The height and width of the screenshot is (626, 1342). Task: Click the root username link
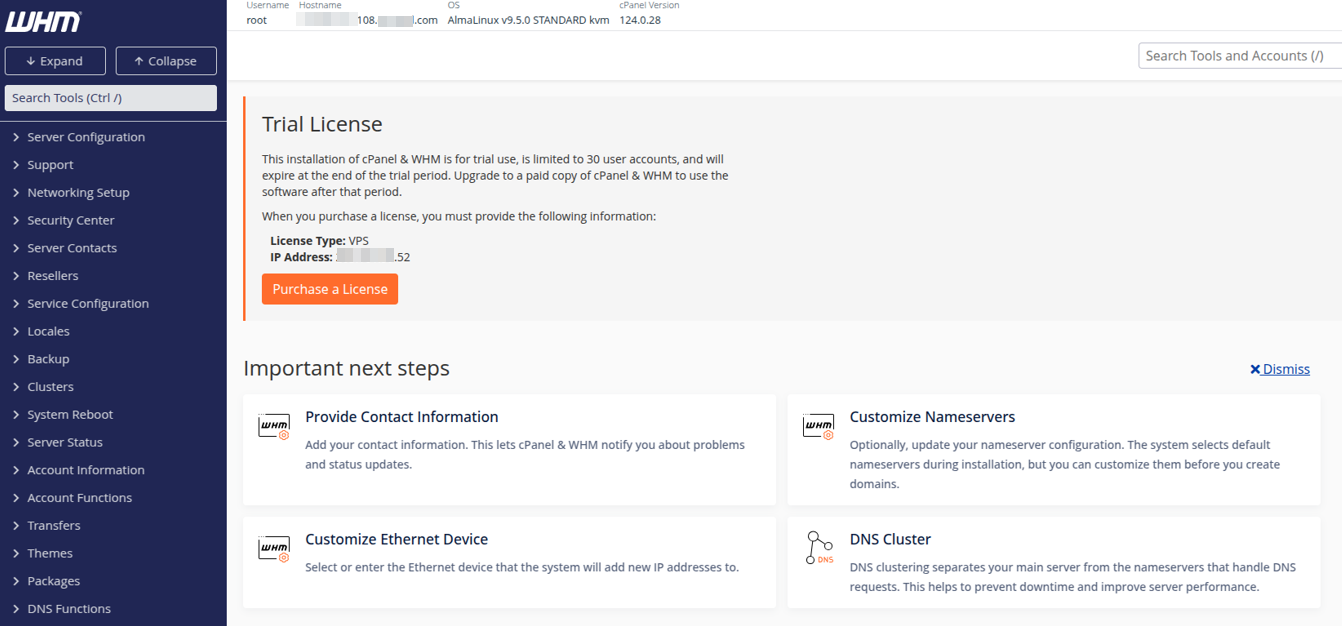pos(256,20)
